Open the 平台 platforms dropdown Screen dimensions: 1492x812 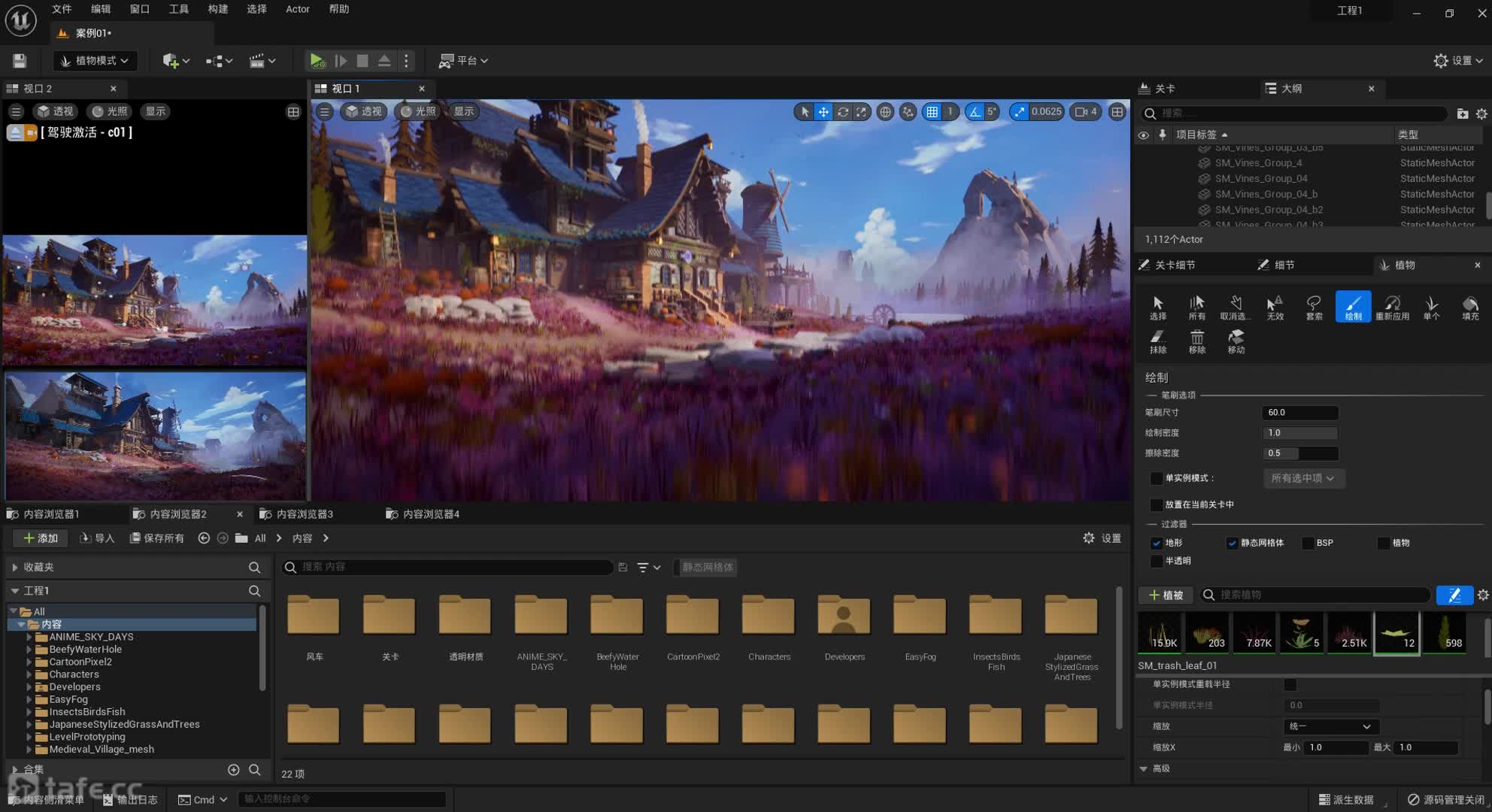464,61
